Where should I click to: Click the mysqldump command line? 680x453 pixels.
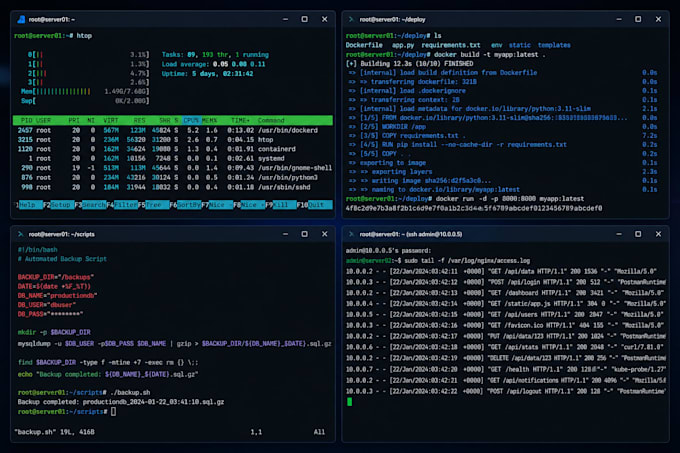(174, 344)
